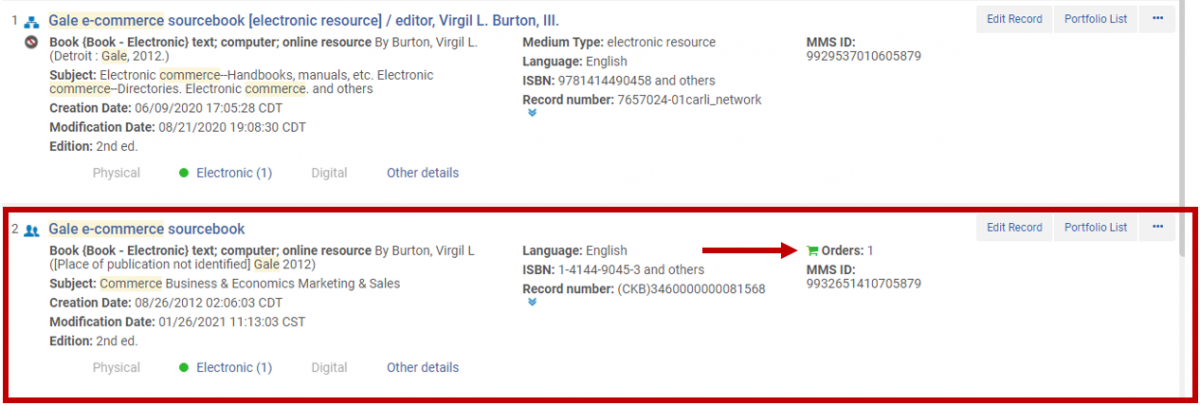Open the first result's title edited by Virgil Burton

point(304,20)
